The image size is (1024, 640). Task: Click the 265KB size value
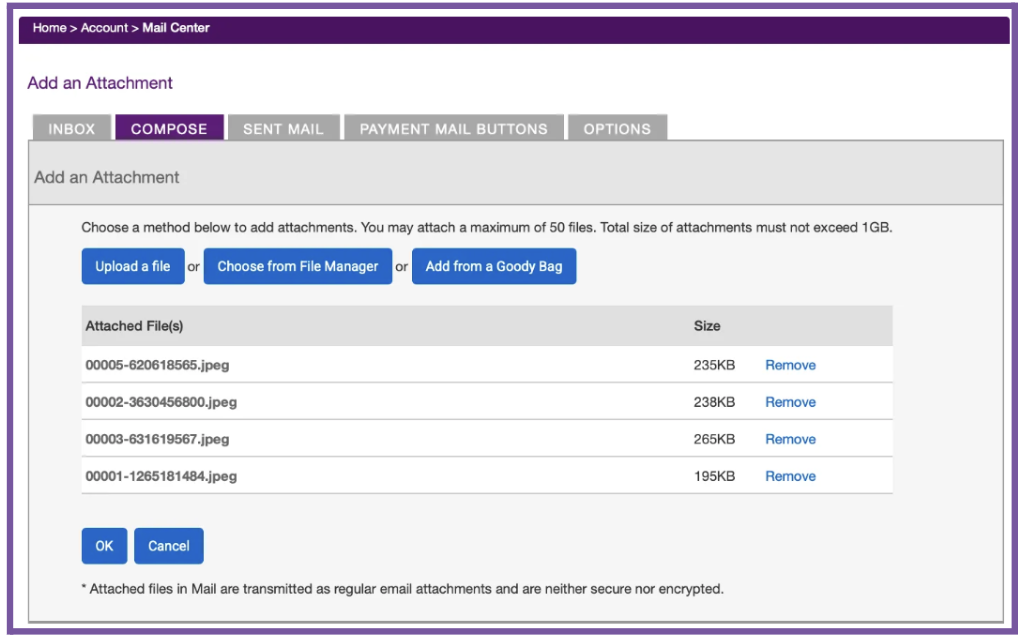point(714,440)
